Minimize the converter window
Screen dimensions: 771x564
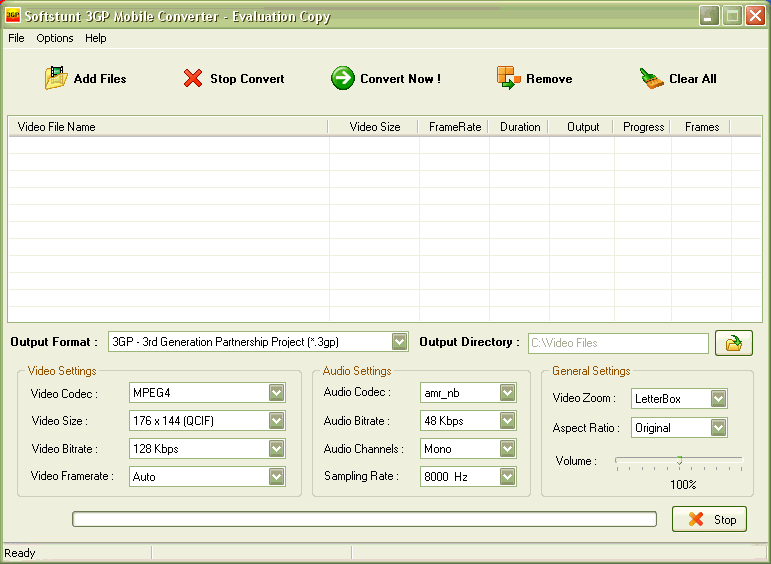click(709, 16)
